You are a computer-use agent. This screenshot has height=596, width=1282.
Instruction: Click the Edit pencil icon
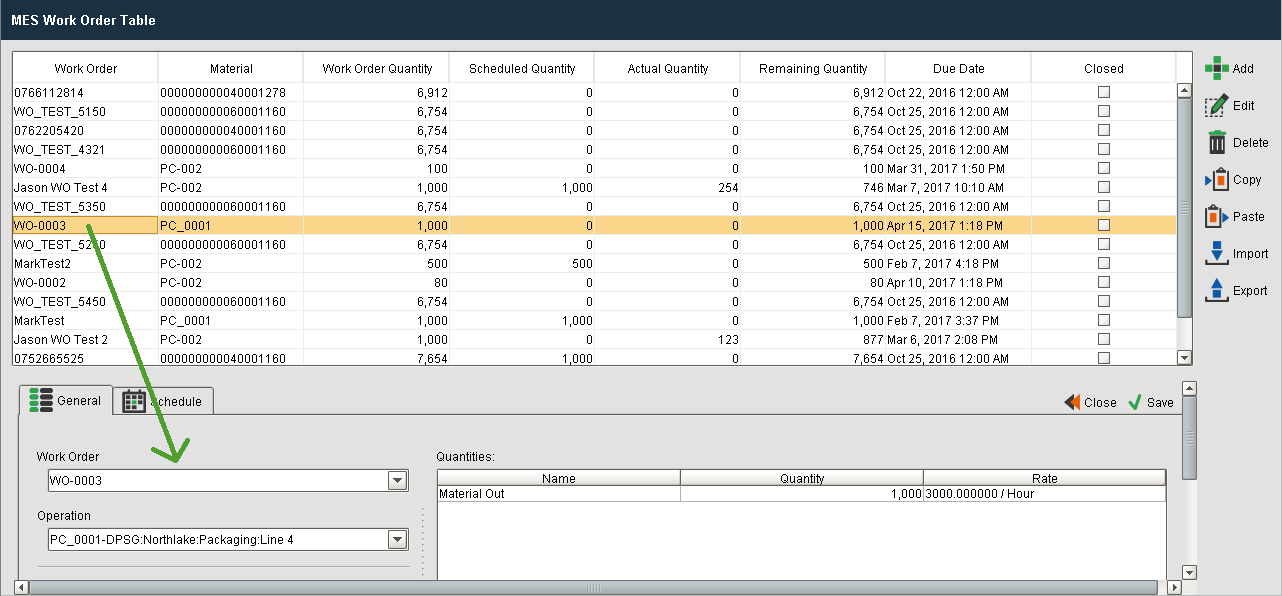(1216, 106)
